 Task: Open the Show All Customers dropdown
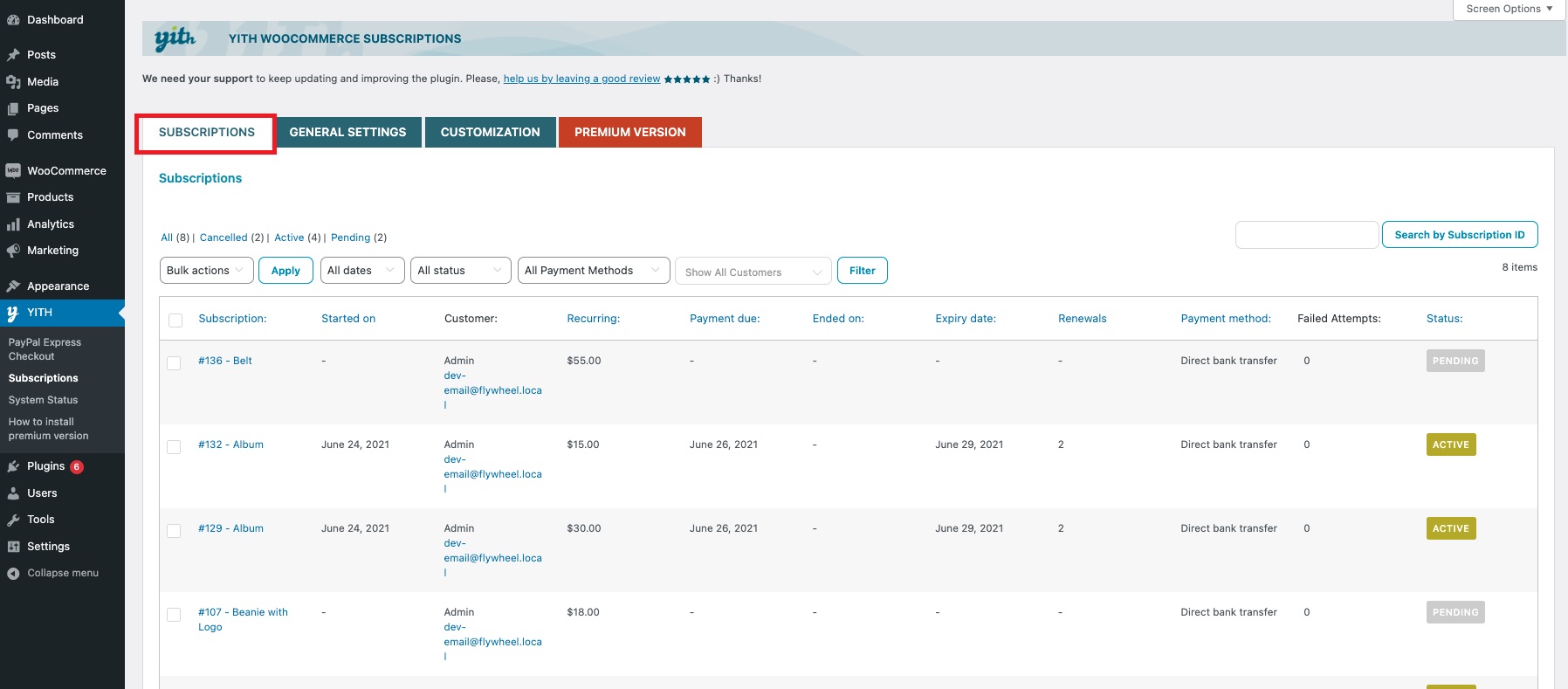point(753,272)
